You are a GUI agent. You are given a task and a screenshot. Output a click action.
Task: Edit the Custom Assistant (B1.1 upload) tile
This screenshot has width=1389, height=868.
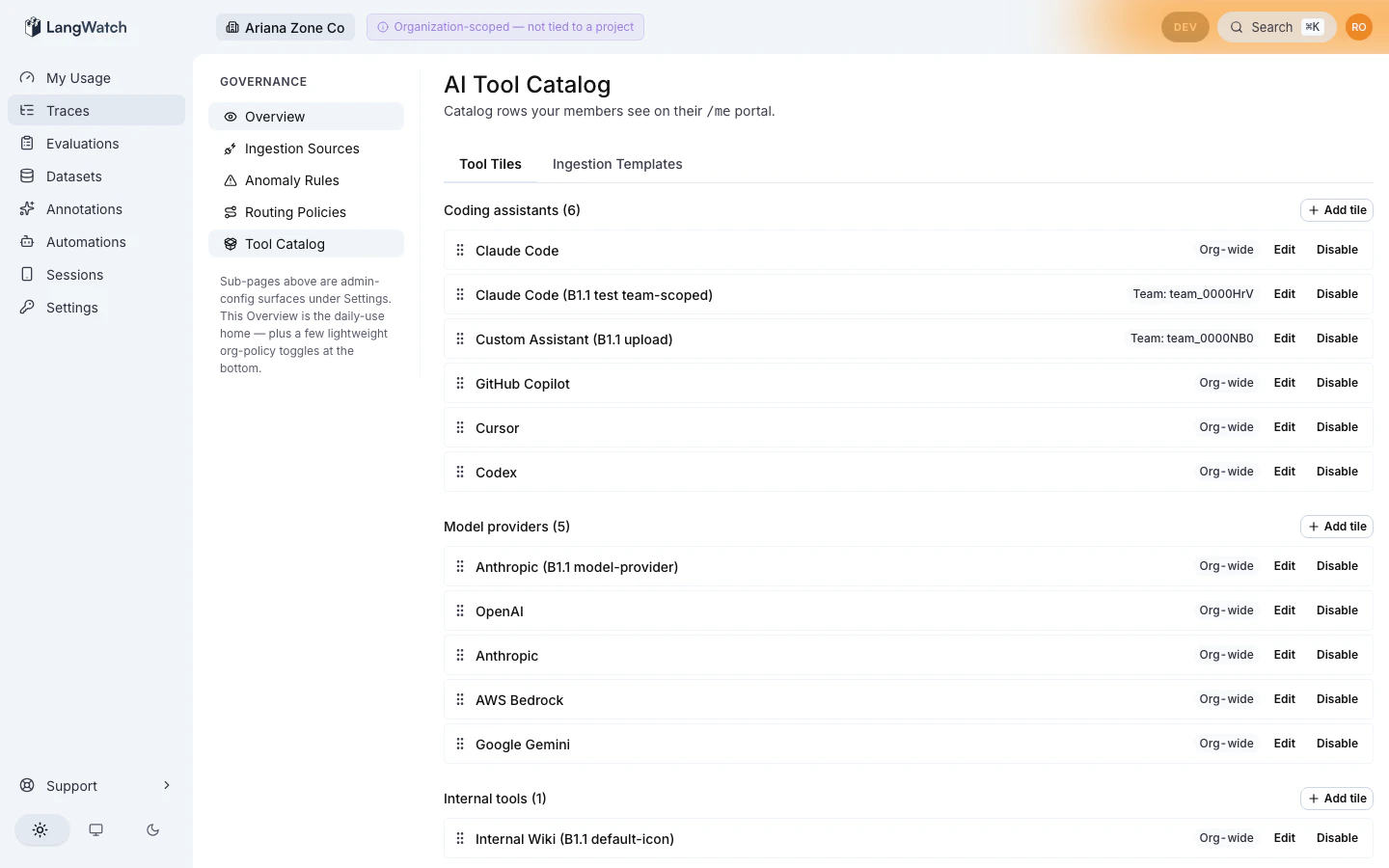pyautogui.click(x=1284, y=339)
